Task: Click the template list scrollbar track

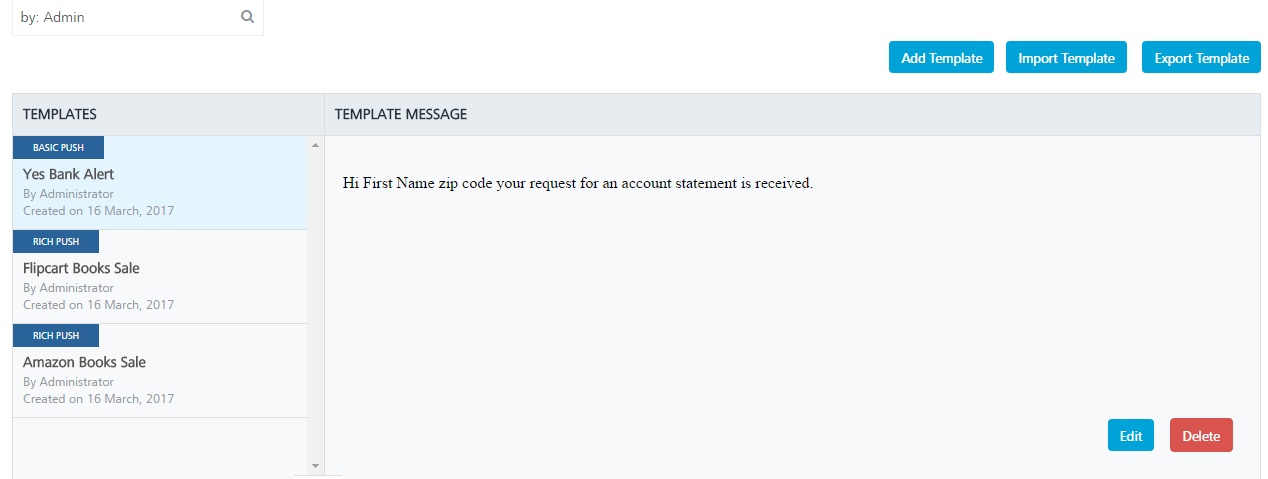Action: (316, 306)
